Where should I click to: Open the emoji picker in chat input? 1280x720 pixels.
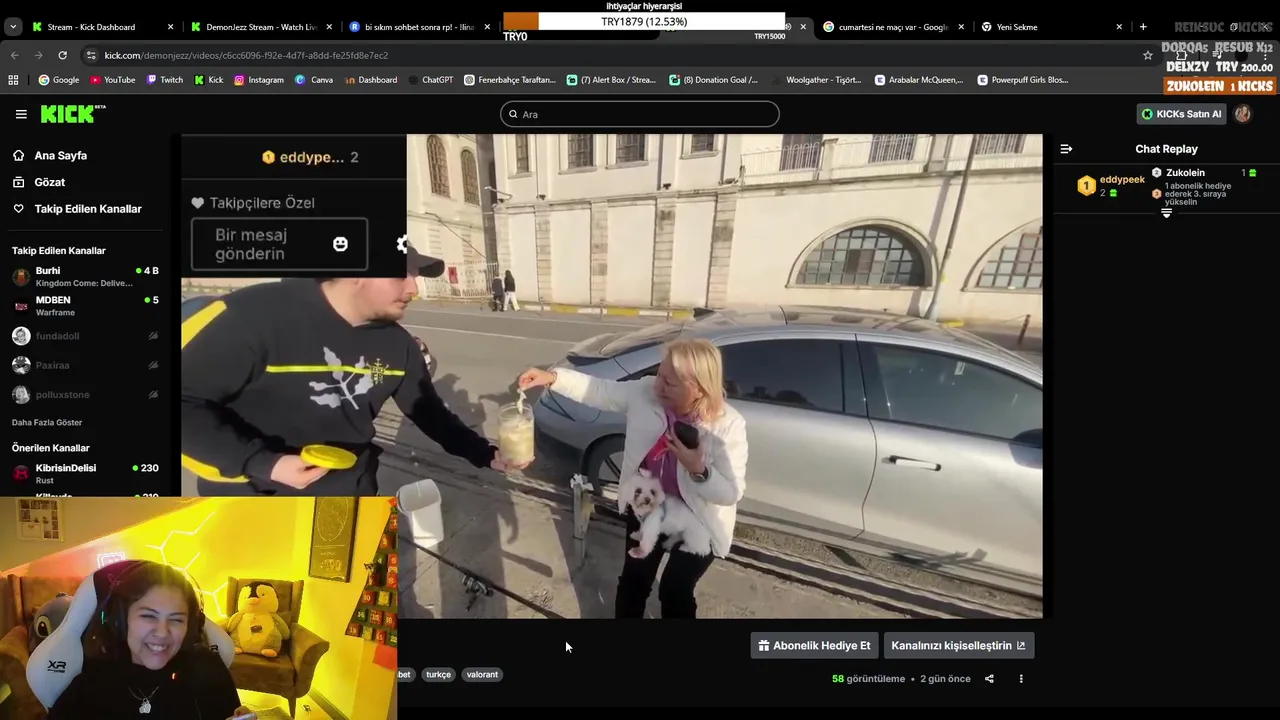click(340, 244)
